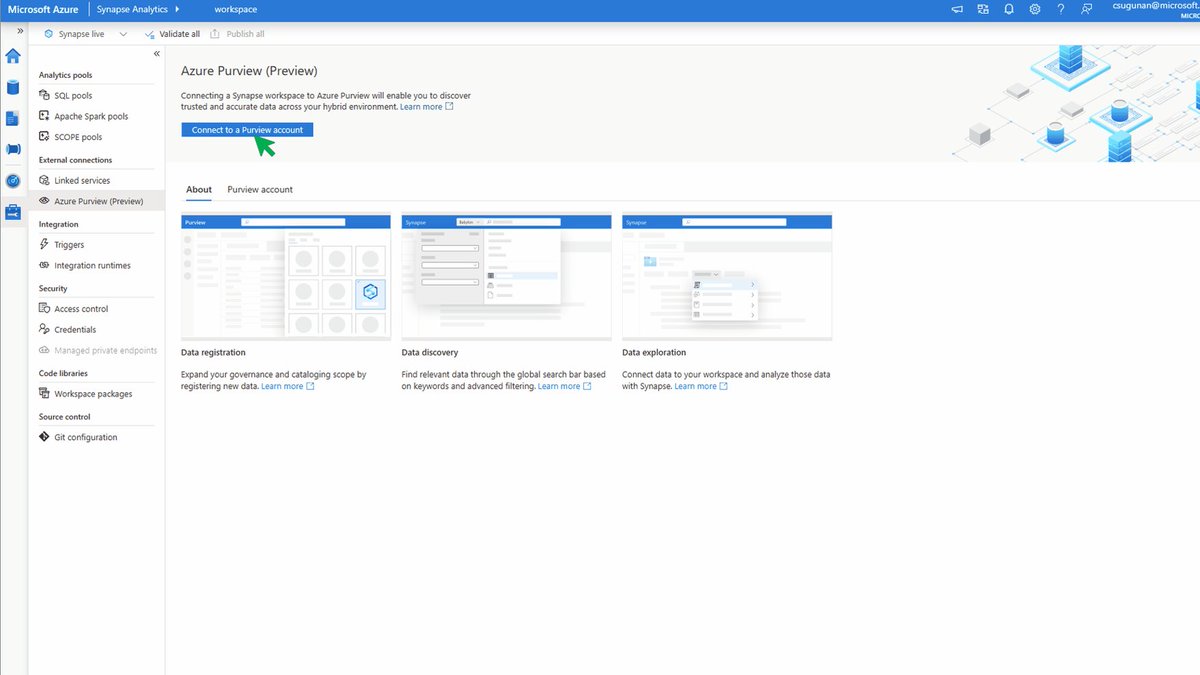
Task: Open the Home hub icon
Action: pyautogui.click(x=13, y=56)
